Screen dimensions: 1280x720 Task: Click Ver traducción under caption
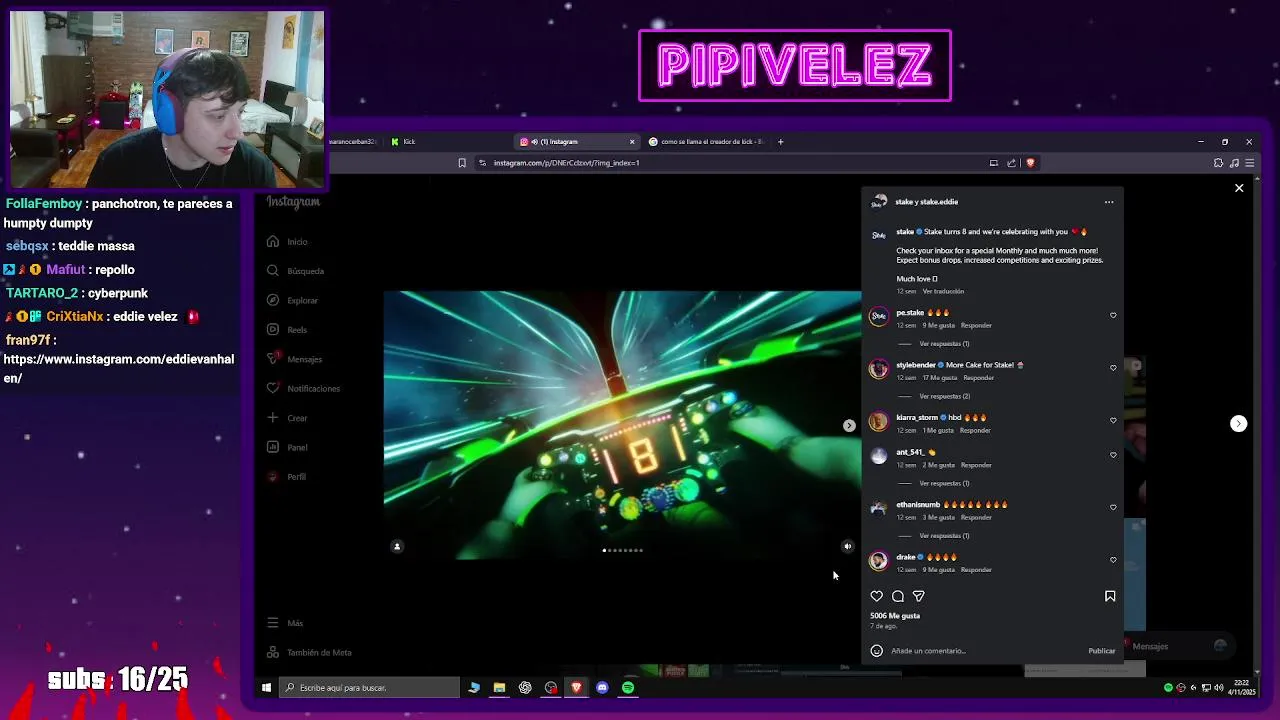pos(943,291)
